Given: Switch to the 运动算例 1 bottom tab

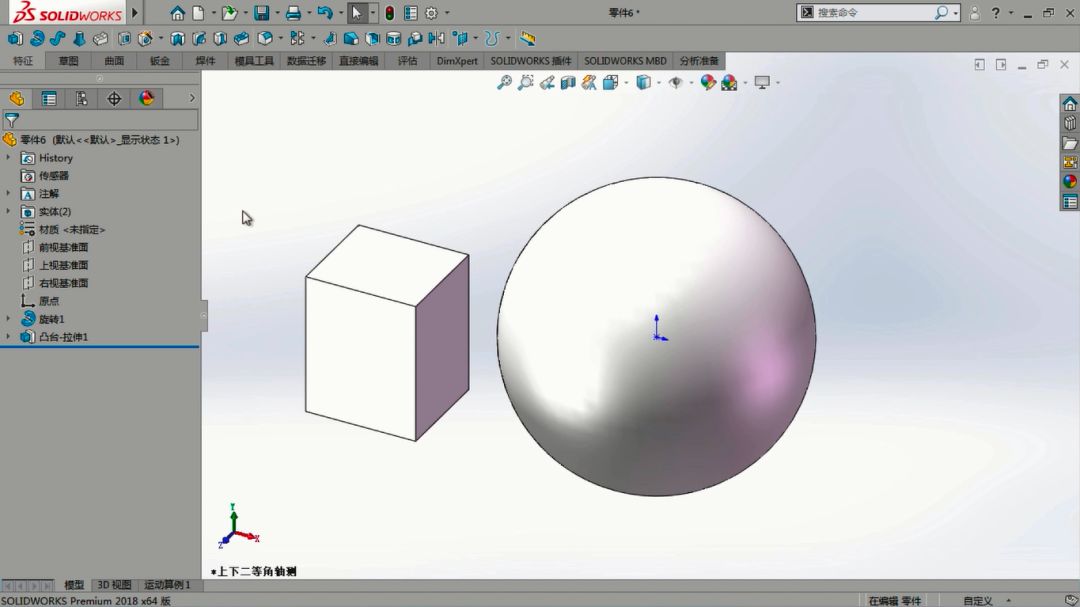Looking at the screenshot, I should [167, 585].
